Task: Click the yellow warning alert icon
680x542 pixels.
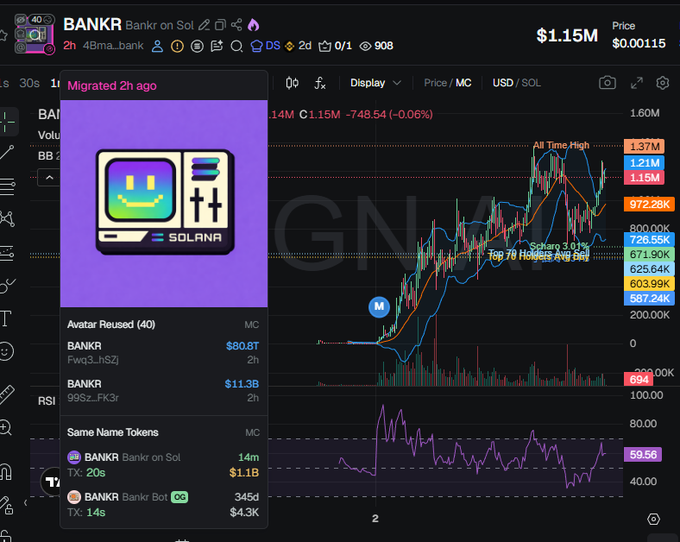Action: click(x=177, y=46)
